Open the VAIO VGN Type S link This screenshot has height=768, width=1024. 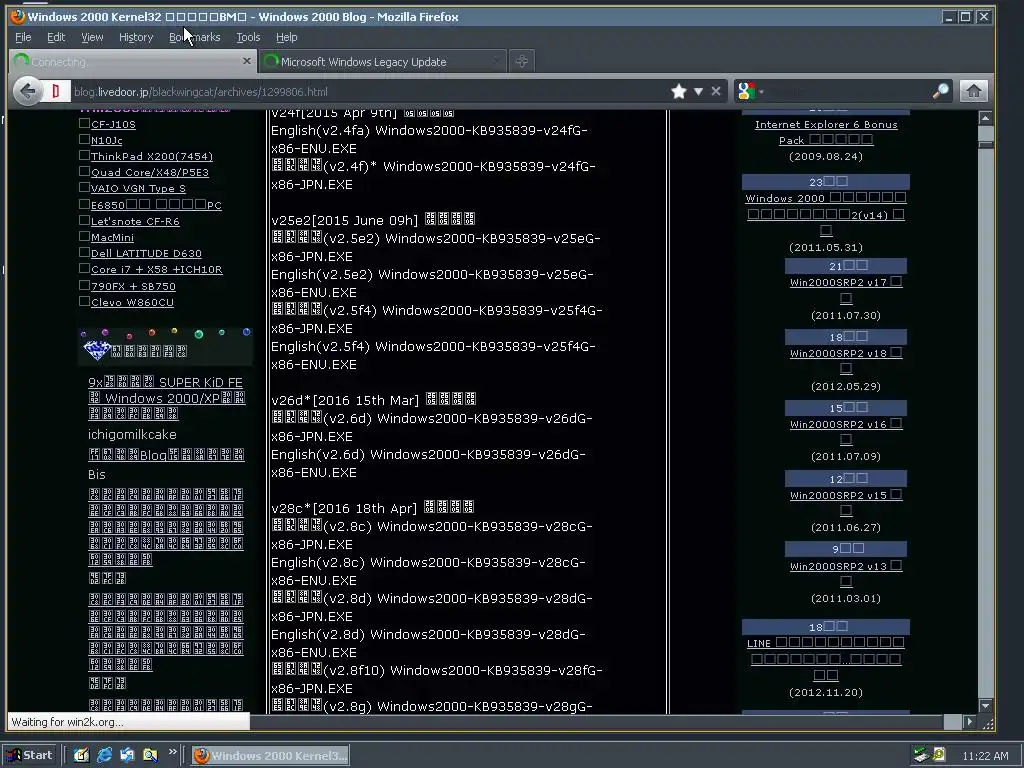(x=138, y=188)
